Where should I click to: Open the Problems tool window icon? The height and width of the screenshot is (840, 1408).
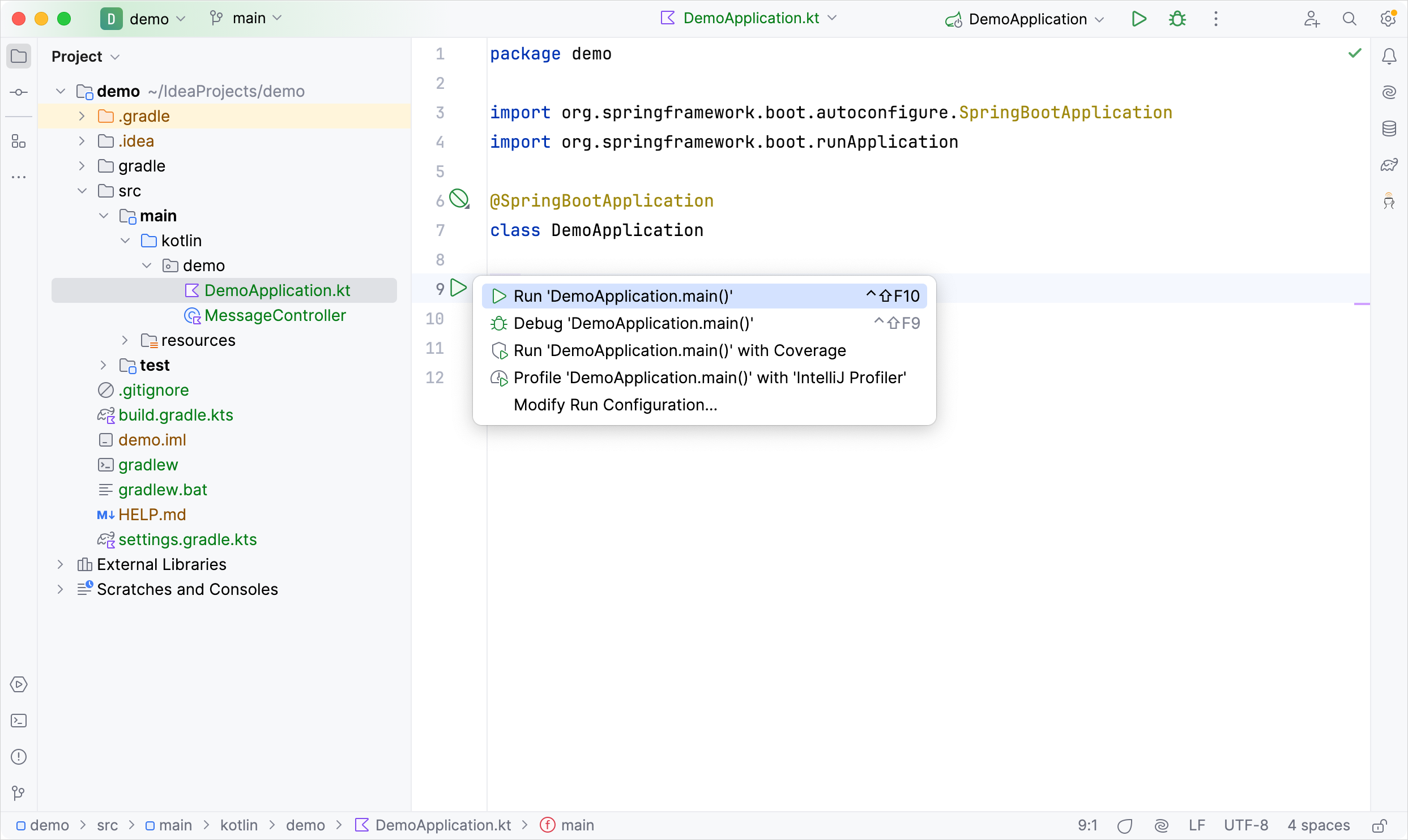pos(19,757)
